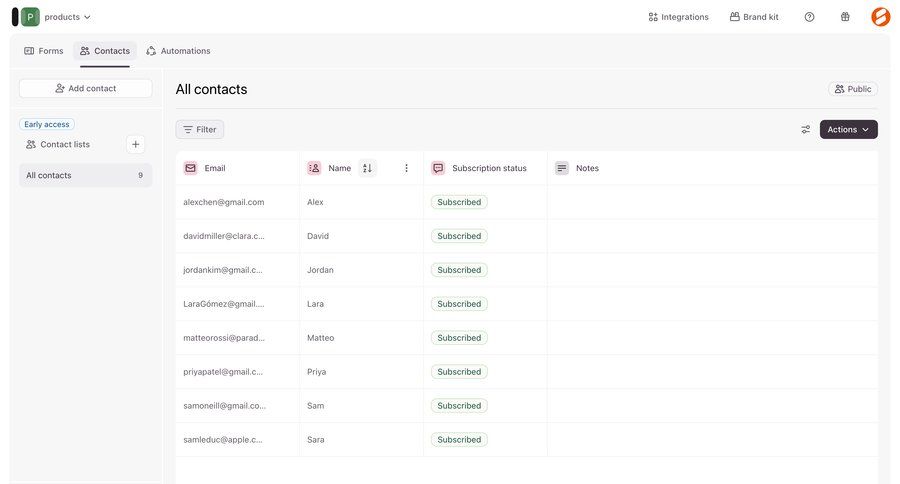
Task: Click Subscribed badge in Jordan row
Action: pyautogui.click(x=459, y=270)
